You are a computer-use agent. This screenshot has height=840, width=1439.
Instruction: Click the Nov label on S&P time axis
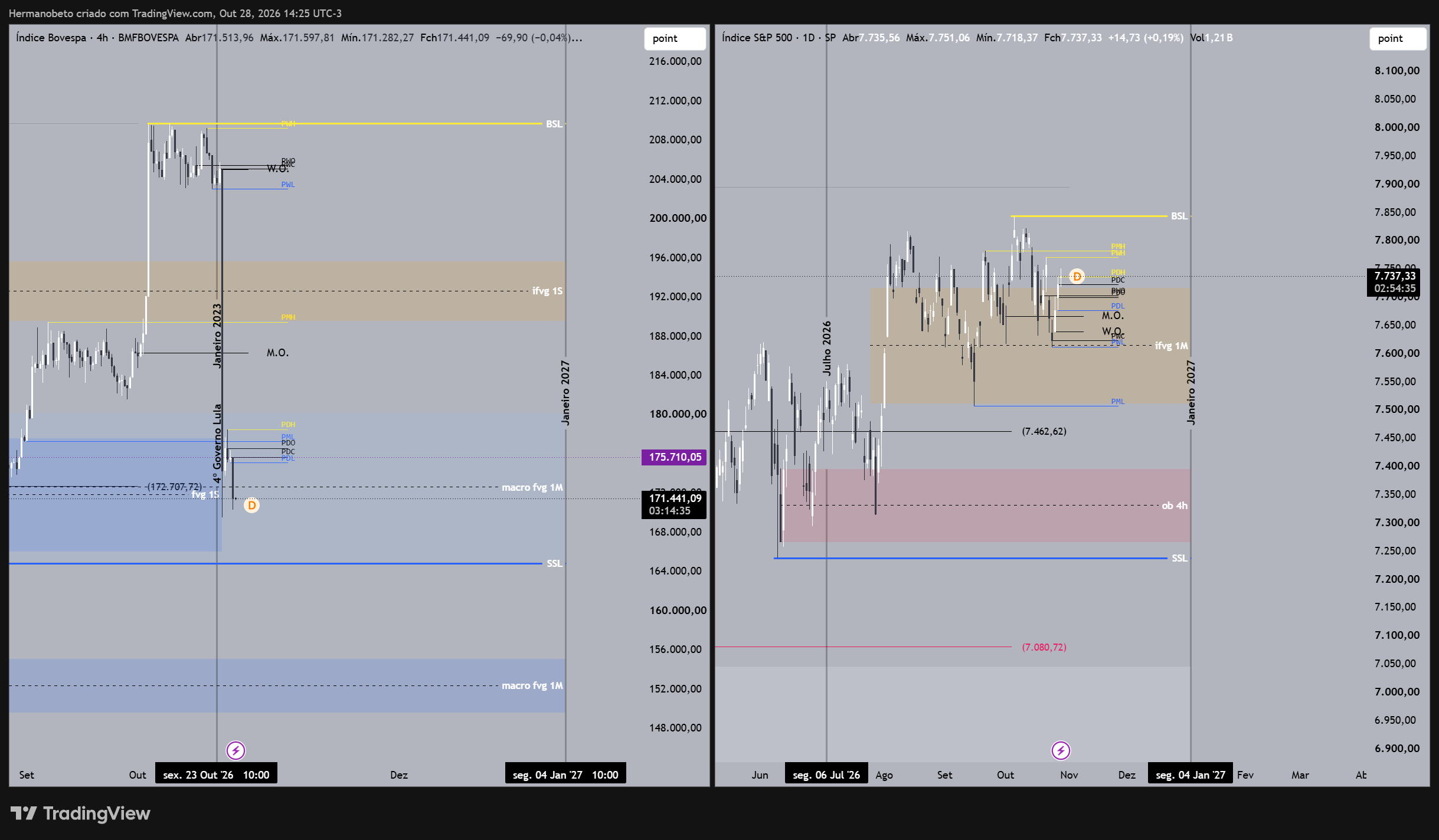point(1069,775)
